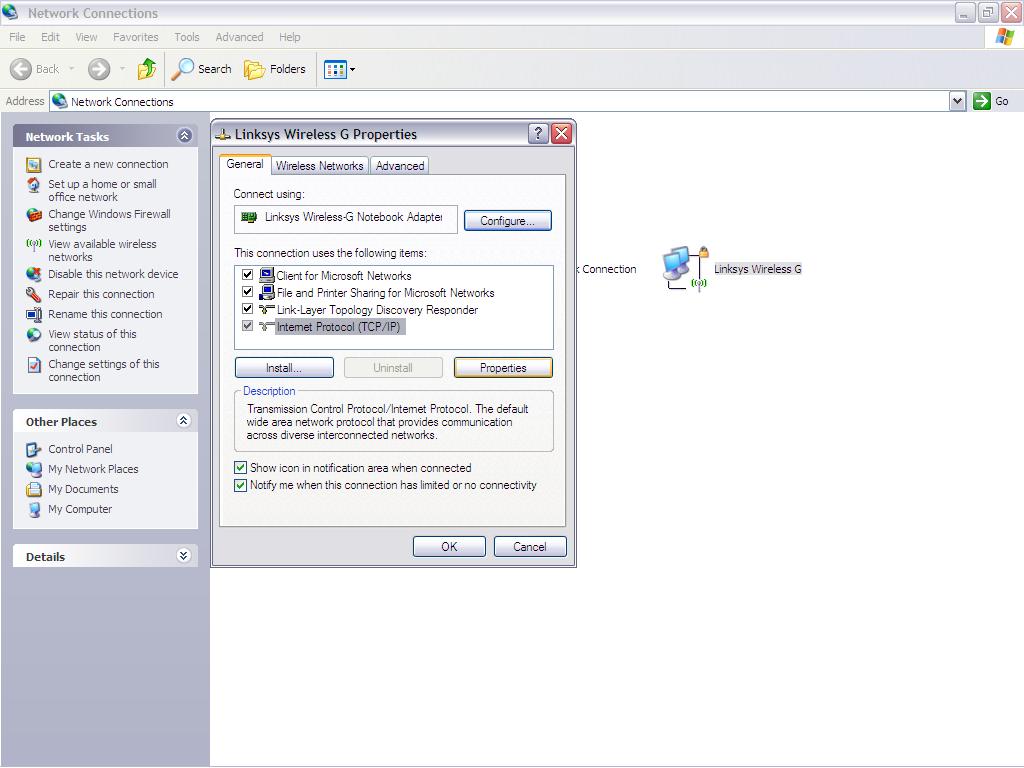Image resolution: width=1024 pixels, height=768 pixels.
Task: Collapse the Other Places panel
Action: [184, 421]
